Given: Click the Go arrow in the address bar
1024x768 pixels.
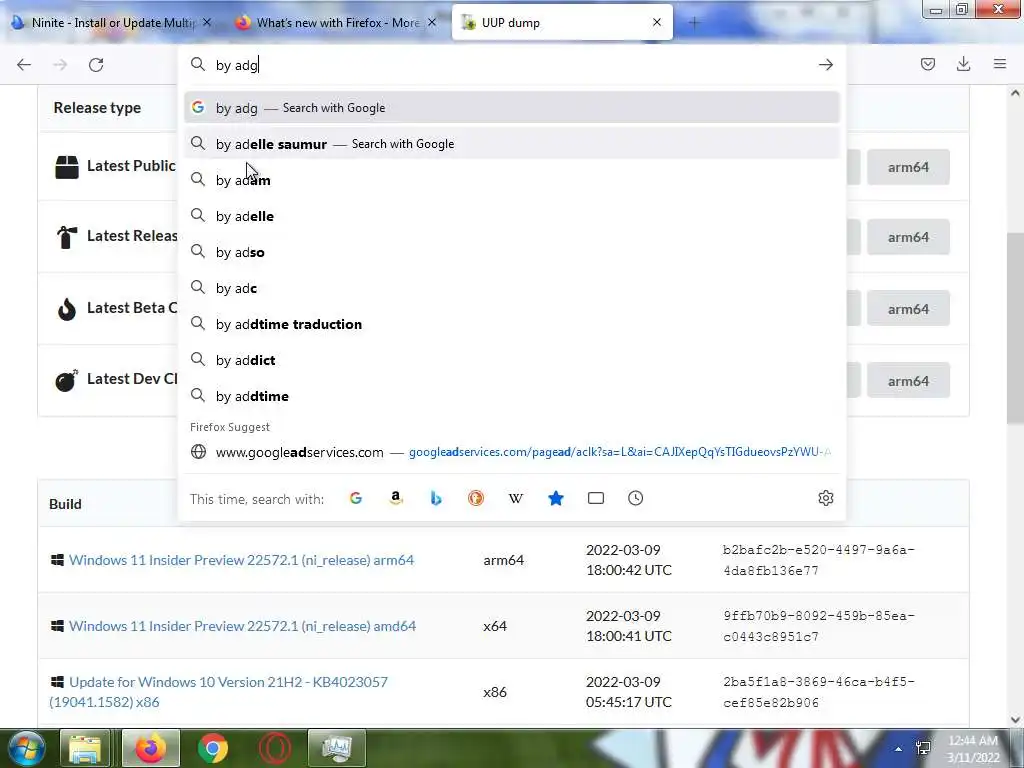Looking at the screenshot, I should (x=825, y=65).
